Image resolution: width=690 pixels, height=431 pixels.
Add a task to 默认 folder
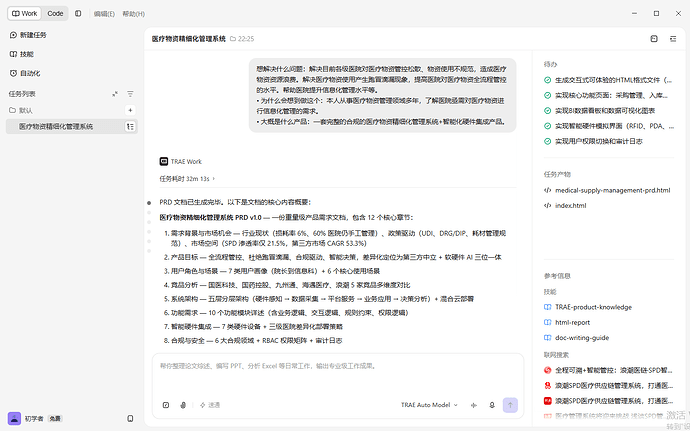pos(130,110)
